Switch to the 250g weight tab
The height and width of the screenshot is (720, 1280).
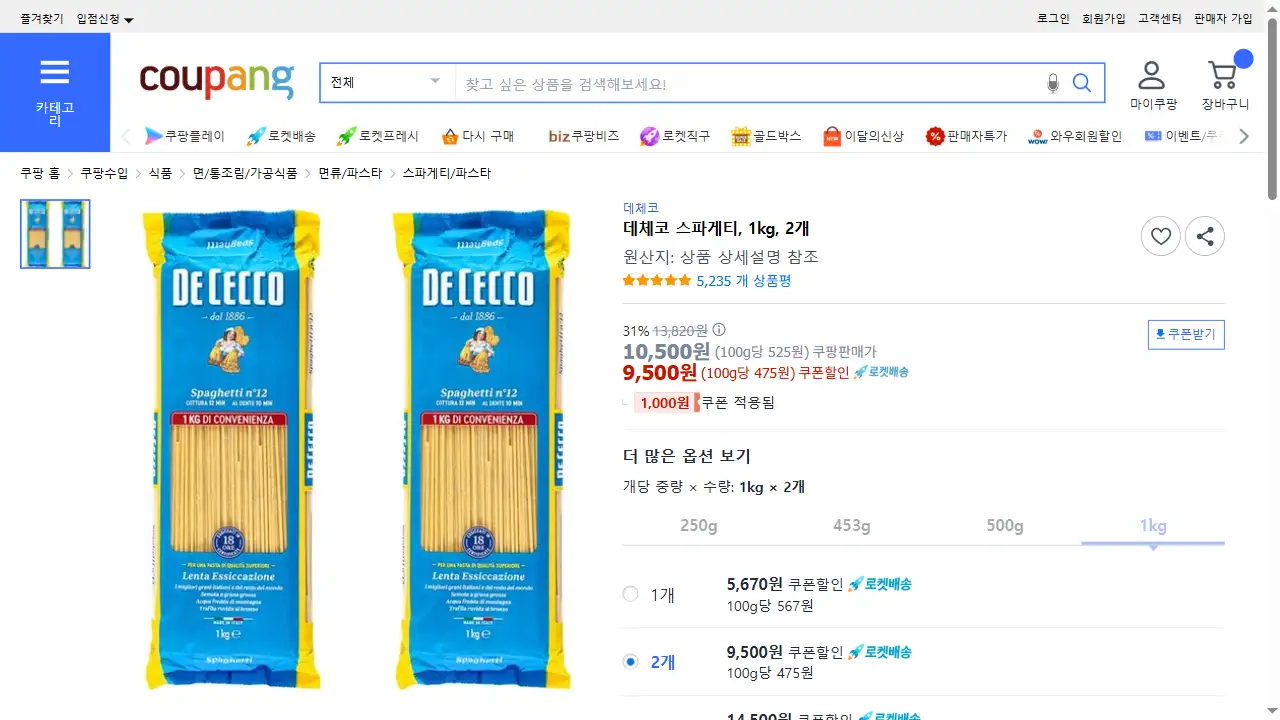pyautogui.click(x=699, y=526)
